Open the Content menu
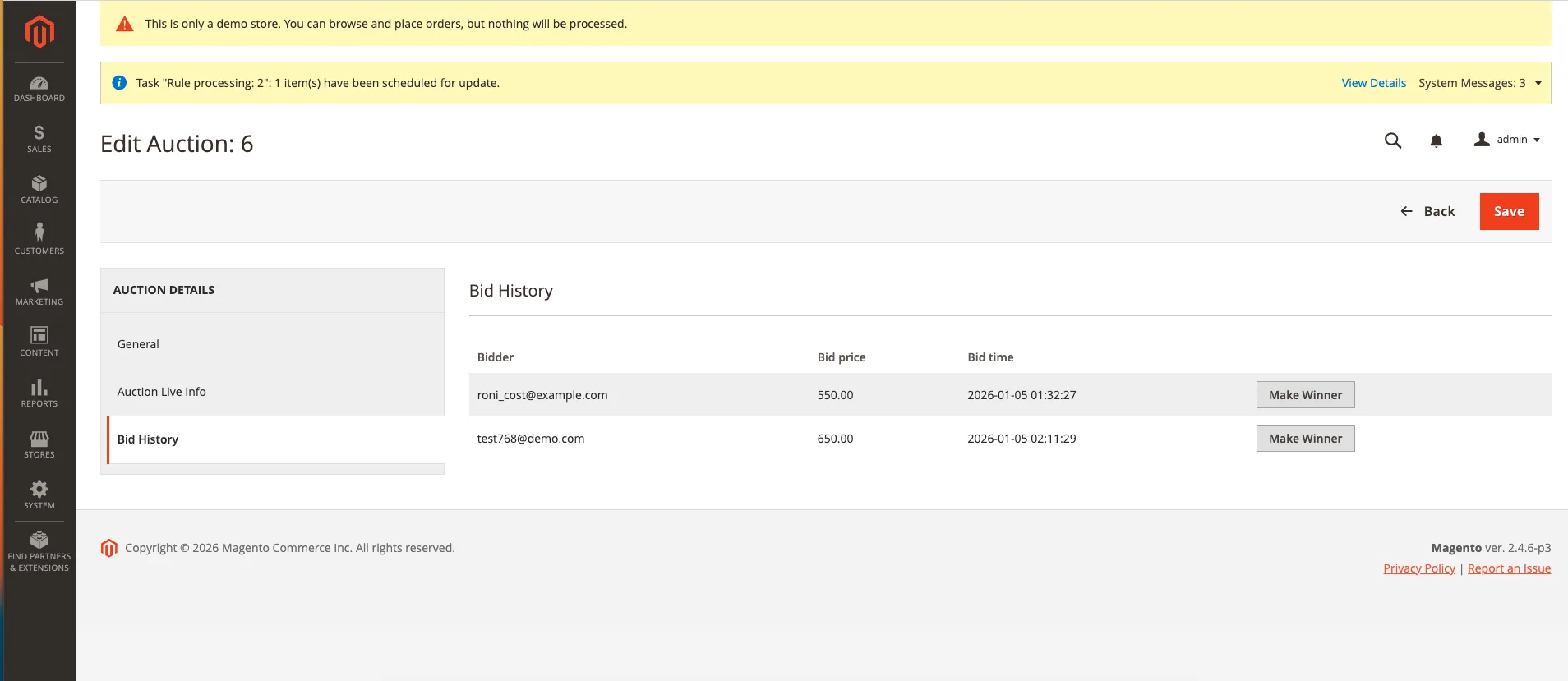The width and height of the screenshot is (1568, 681). (39, 343)
